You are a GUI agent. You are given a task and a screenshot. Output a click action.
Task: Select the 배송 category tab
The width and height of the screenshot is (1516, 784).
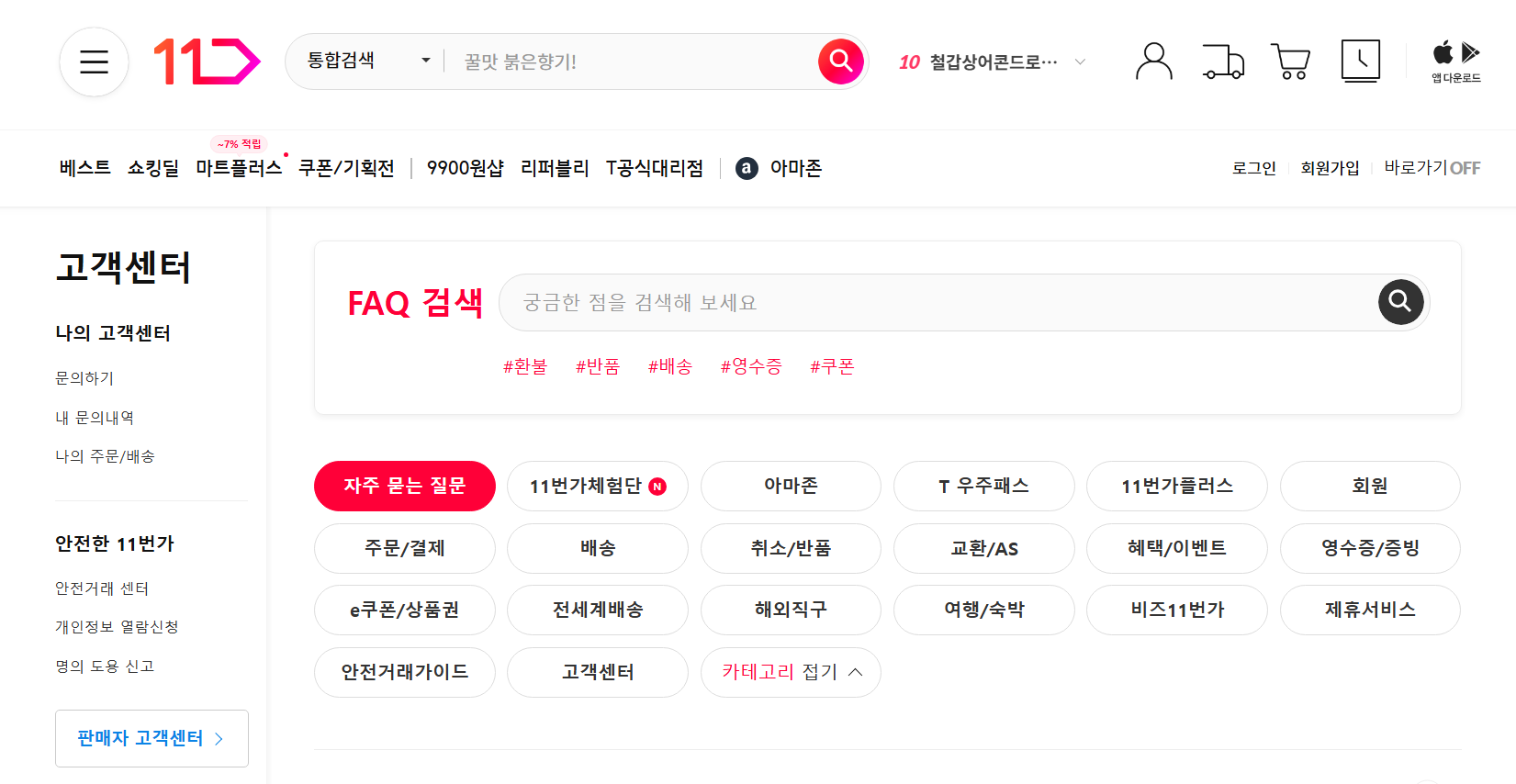[x=598, y=548]
